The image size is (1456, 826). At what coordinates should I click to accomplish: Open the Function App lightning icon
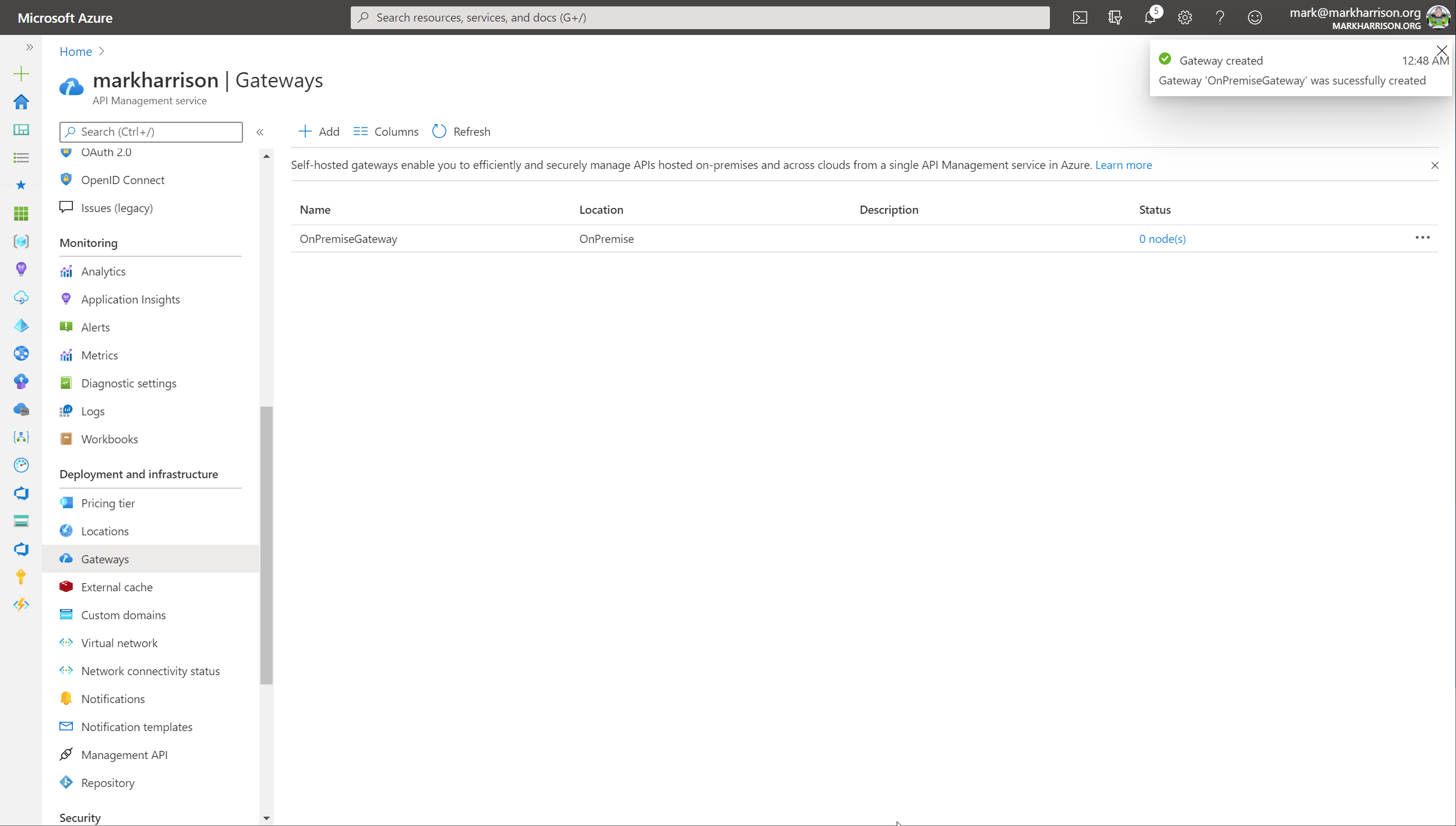click(21, 605)
